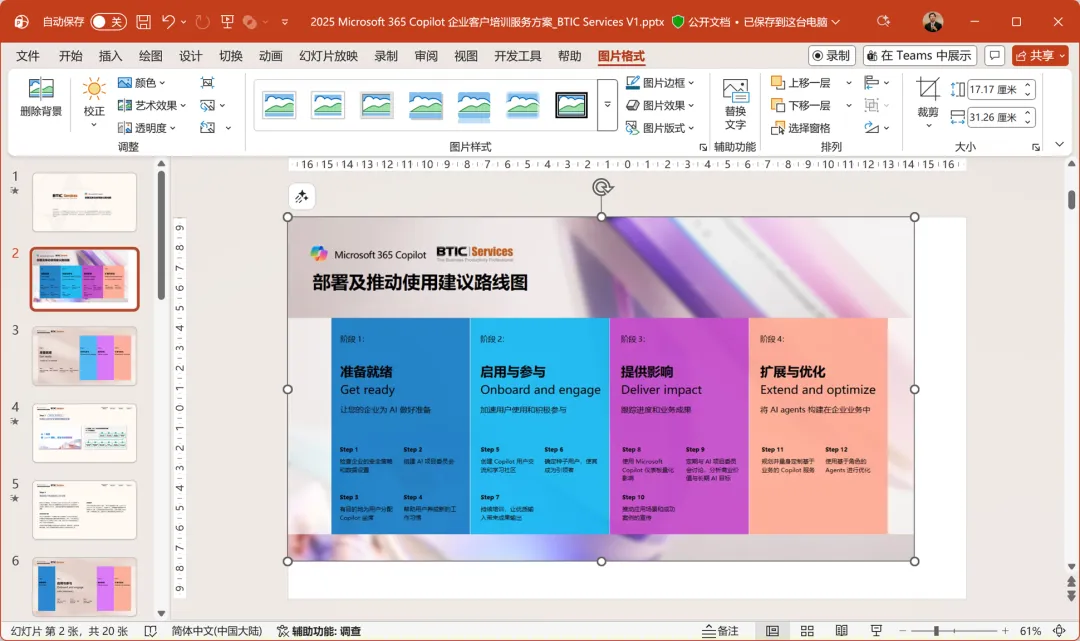Switch to the Design tab
The width and height of the screenshot is (1080, 641).
[x=190, y=56]
